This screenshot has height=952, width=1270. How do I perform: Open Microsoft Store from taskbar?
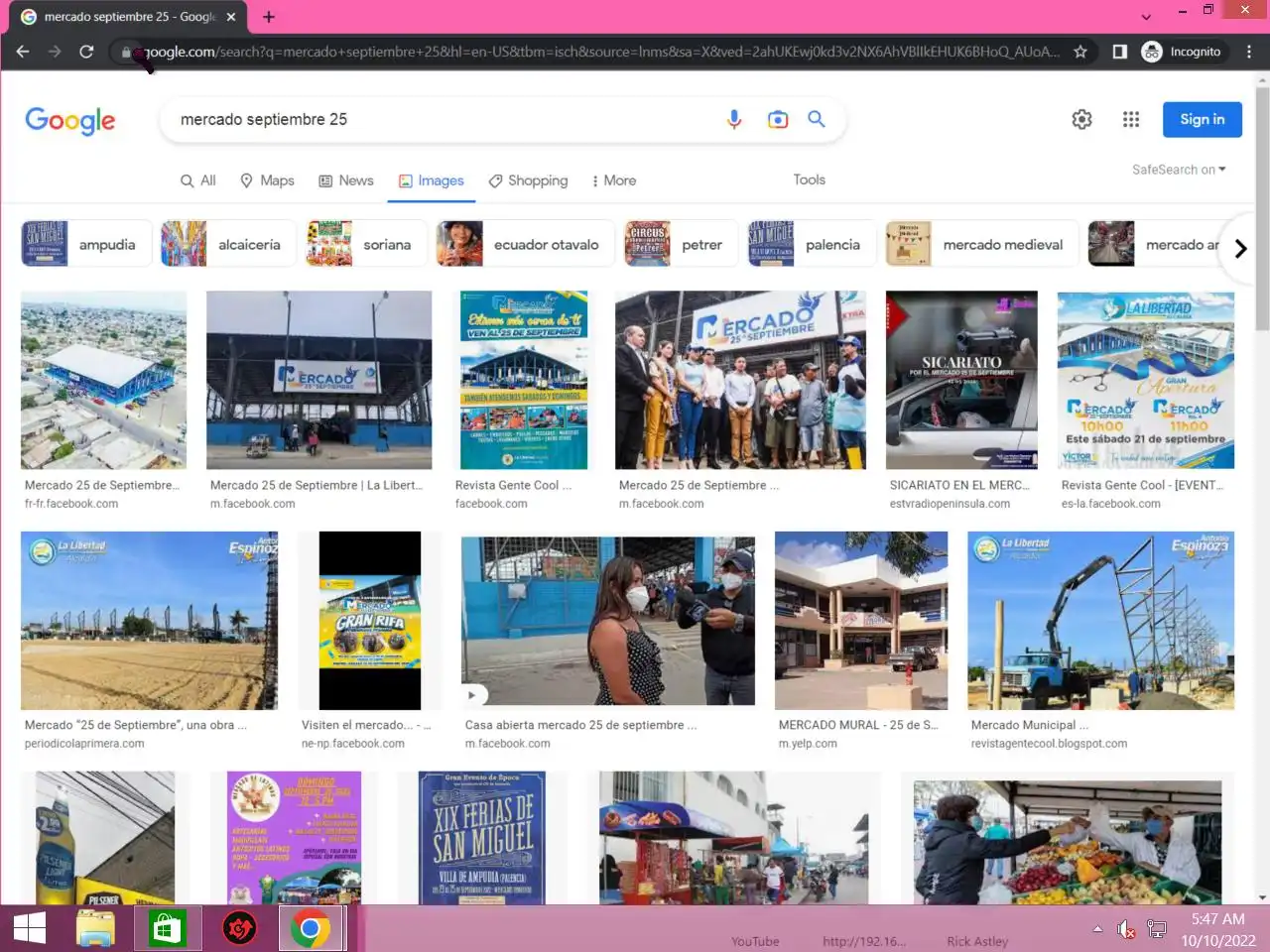click(167, 929)
